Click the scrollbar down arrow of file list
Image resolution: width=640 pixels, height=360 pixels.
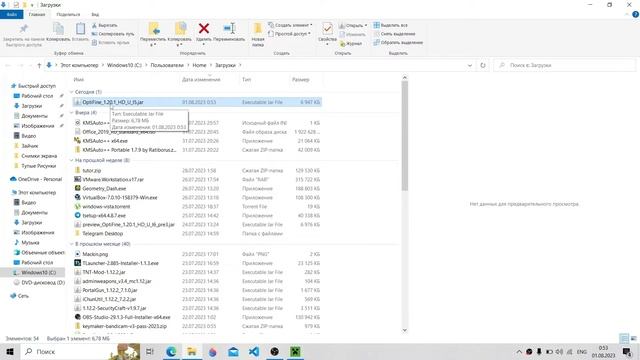(x=404, y=330)
